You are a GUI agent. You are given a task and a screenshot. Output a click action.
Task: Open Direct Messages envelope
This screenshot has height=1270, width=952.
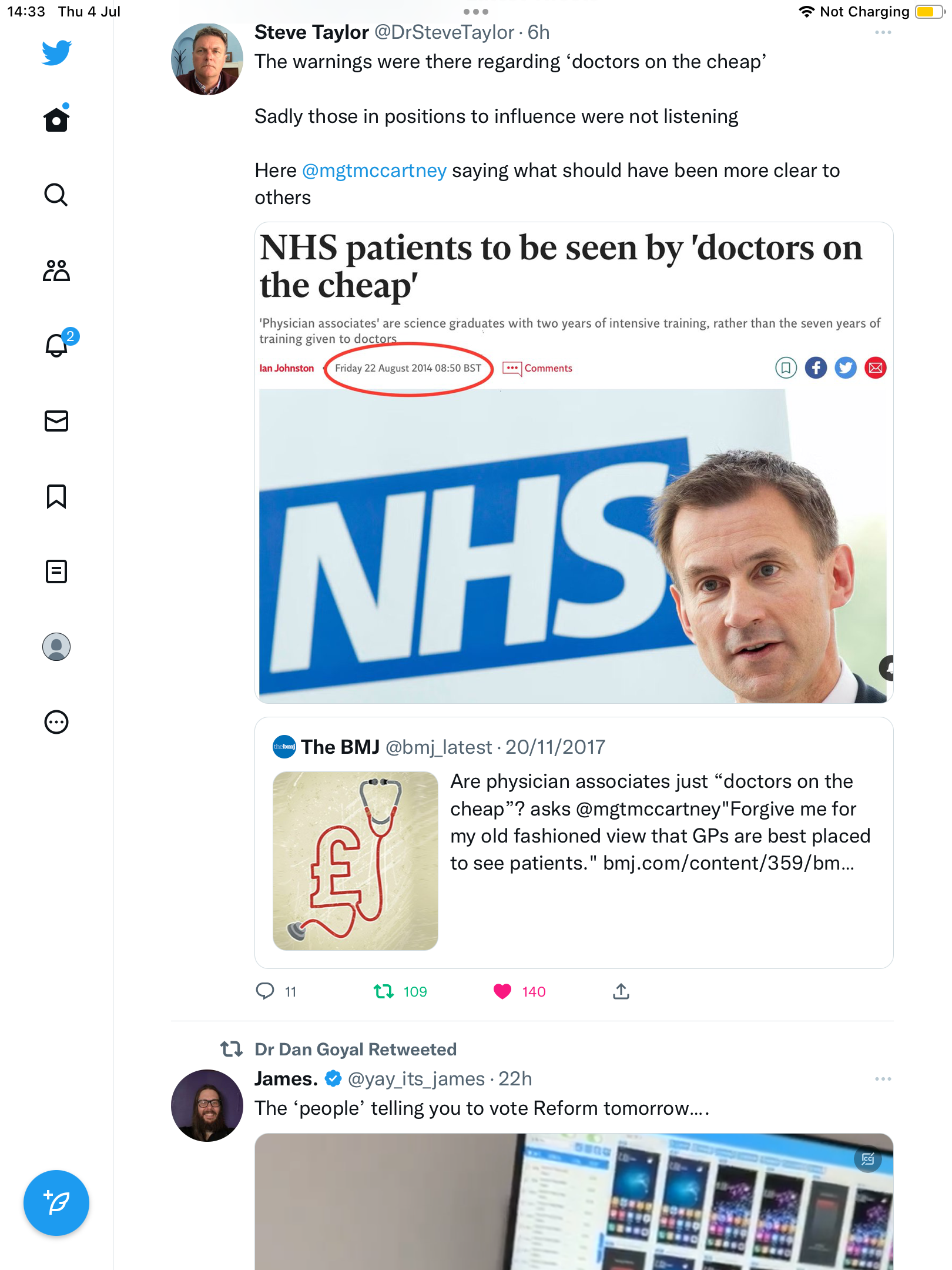coord(56,421)
